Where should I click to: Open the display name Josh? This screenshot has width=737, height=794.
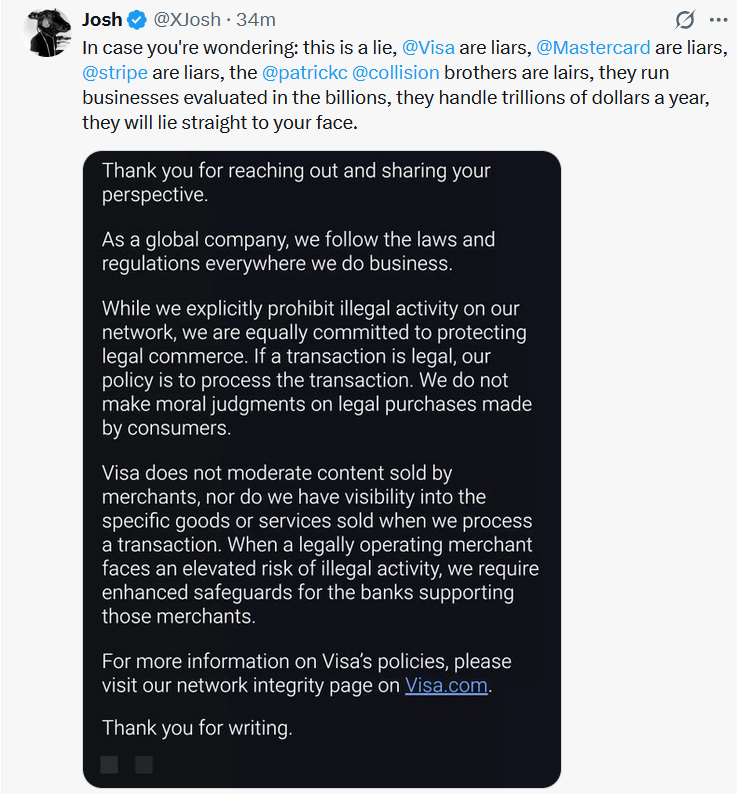point(102,20)
